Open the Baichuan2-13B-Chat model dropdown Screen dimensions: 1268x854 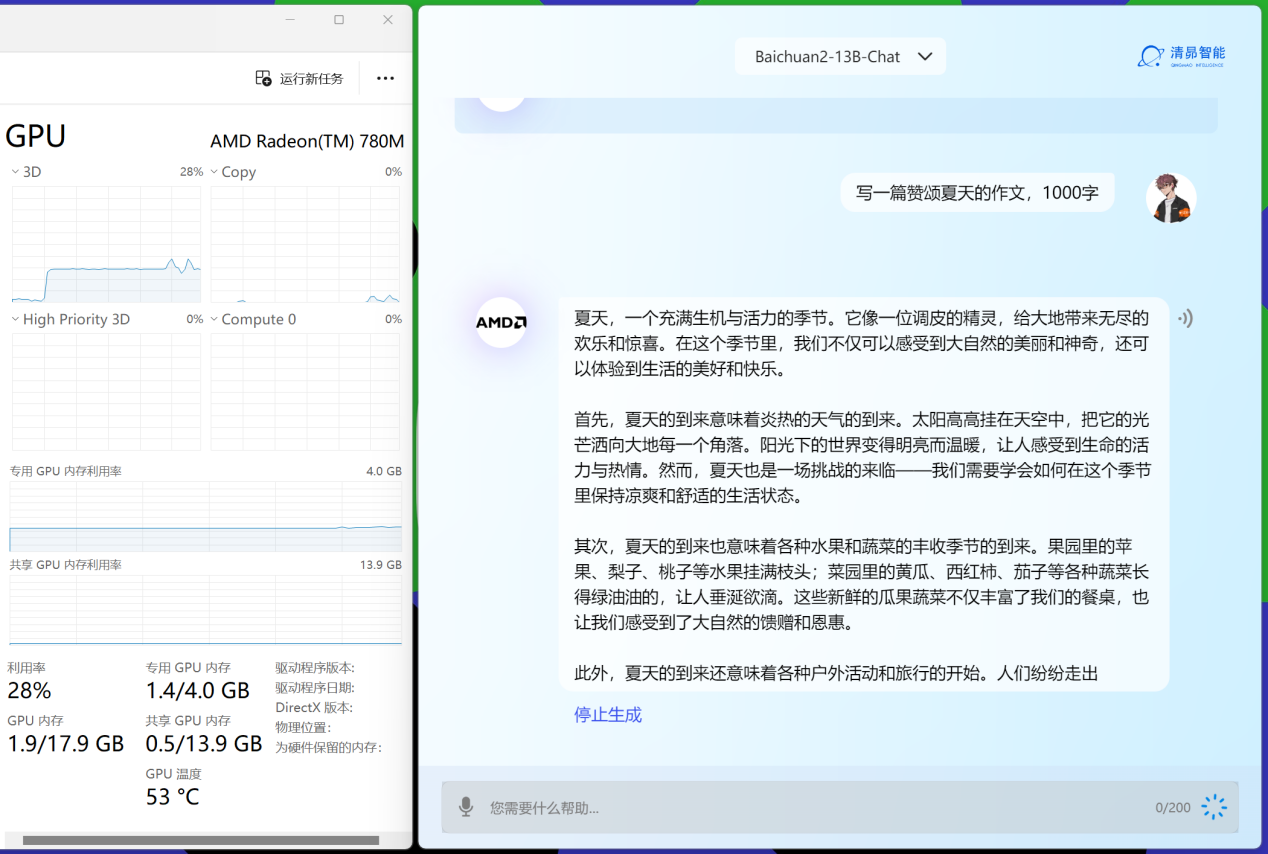point(839,56)
